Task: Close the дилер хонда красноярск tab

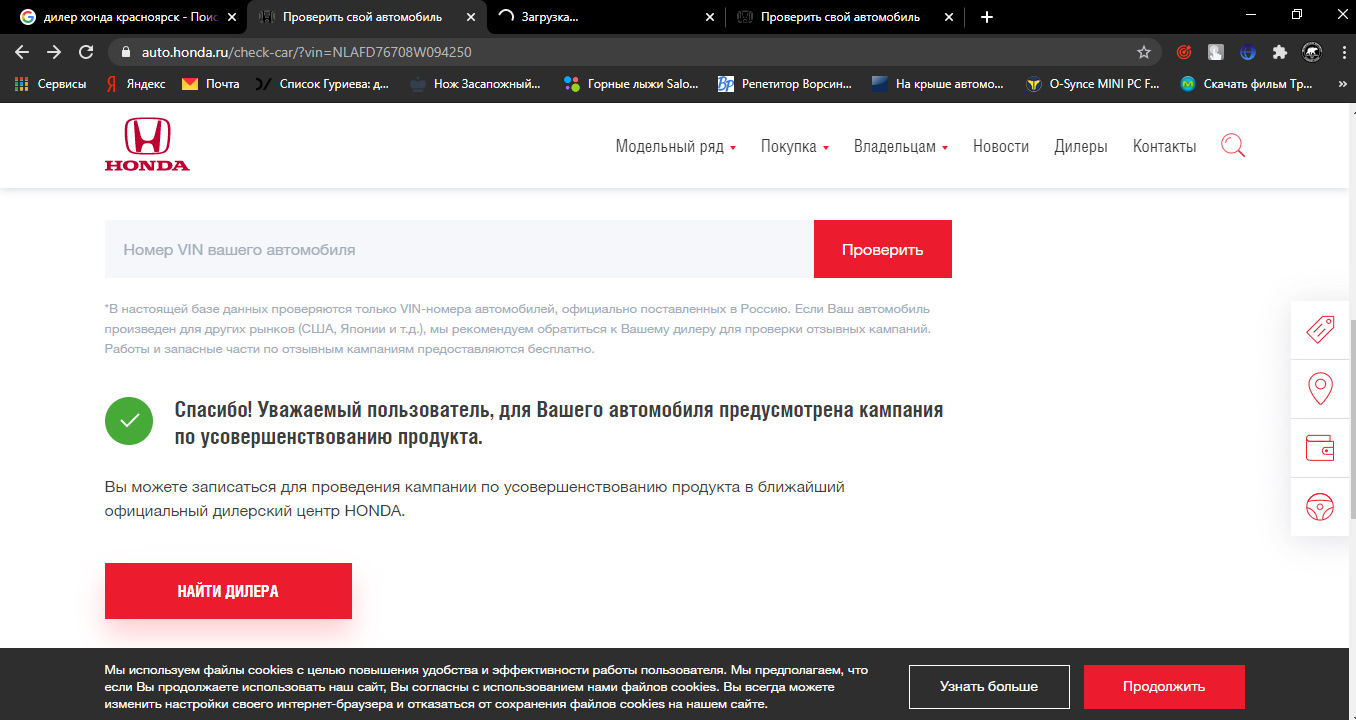Action: pyautogui.click(x=232, y=17)
